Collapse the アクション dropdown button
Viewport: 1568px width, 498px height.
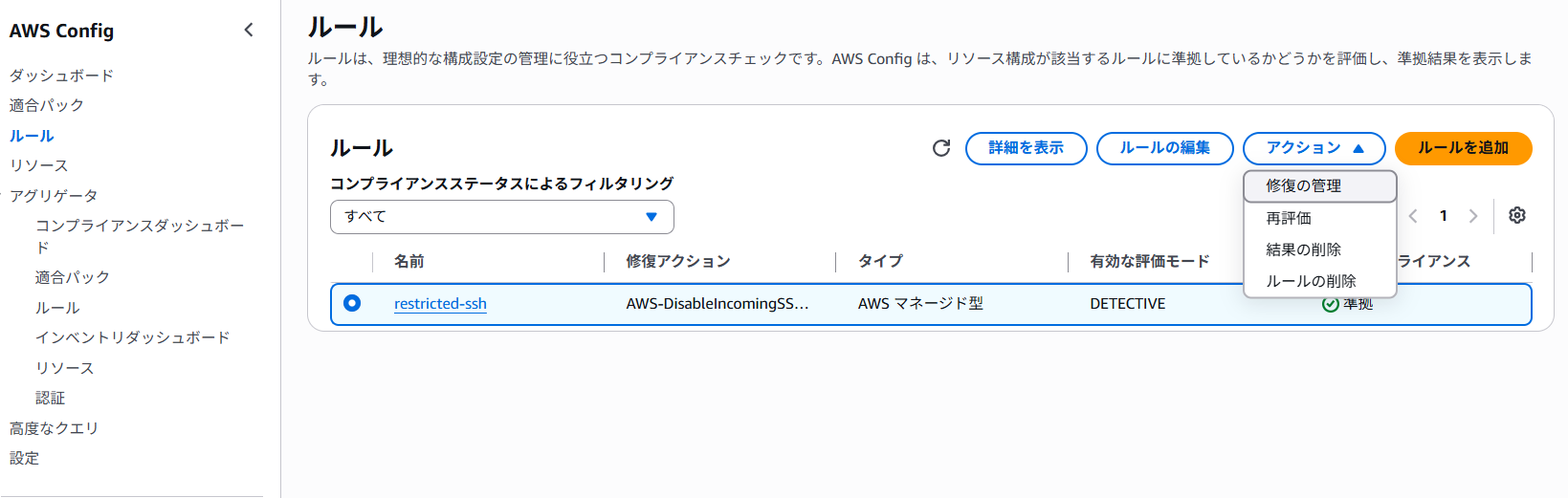click(x=1314, y=148)
